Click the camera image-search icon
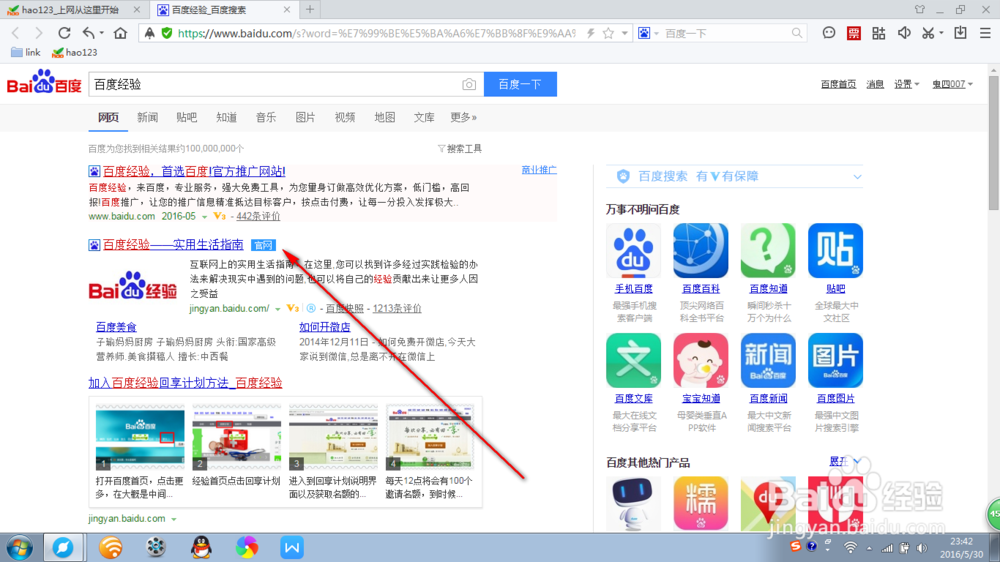 point(469,84)
